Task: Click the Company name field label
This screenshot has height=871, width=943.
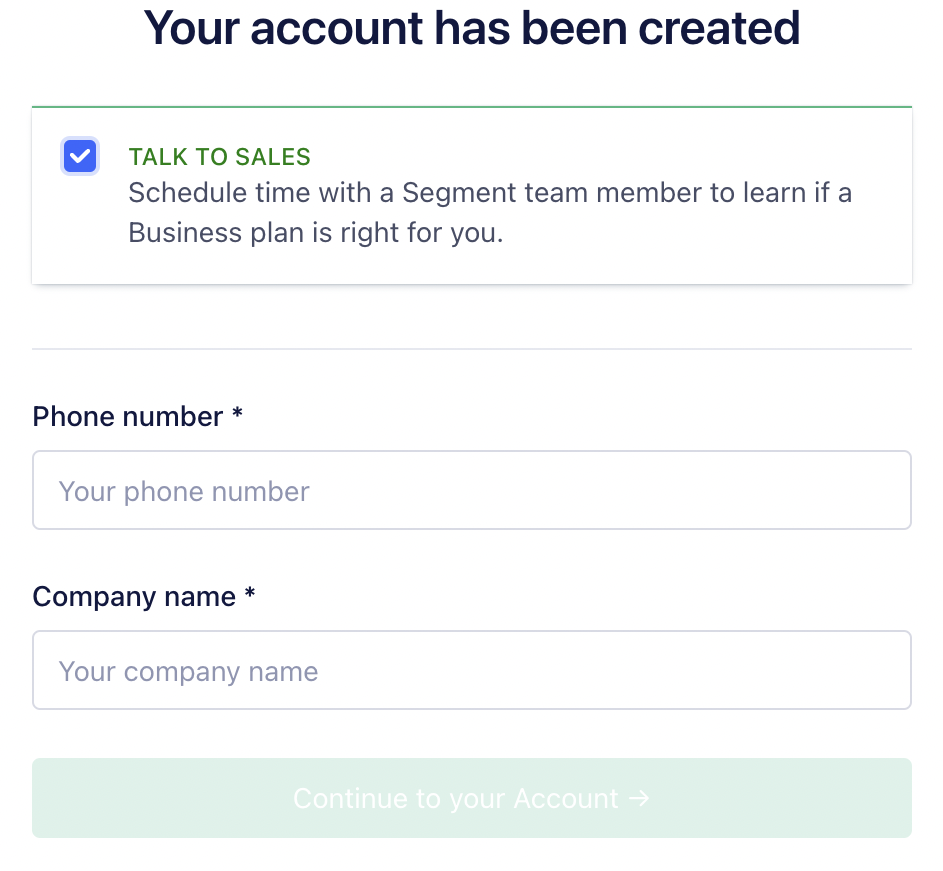Action: point(132,597)
